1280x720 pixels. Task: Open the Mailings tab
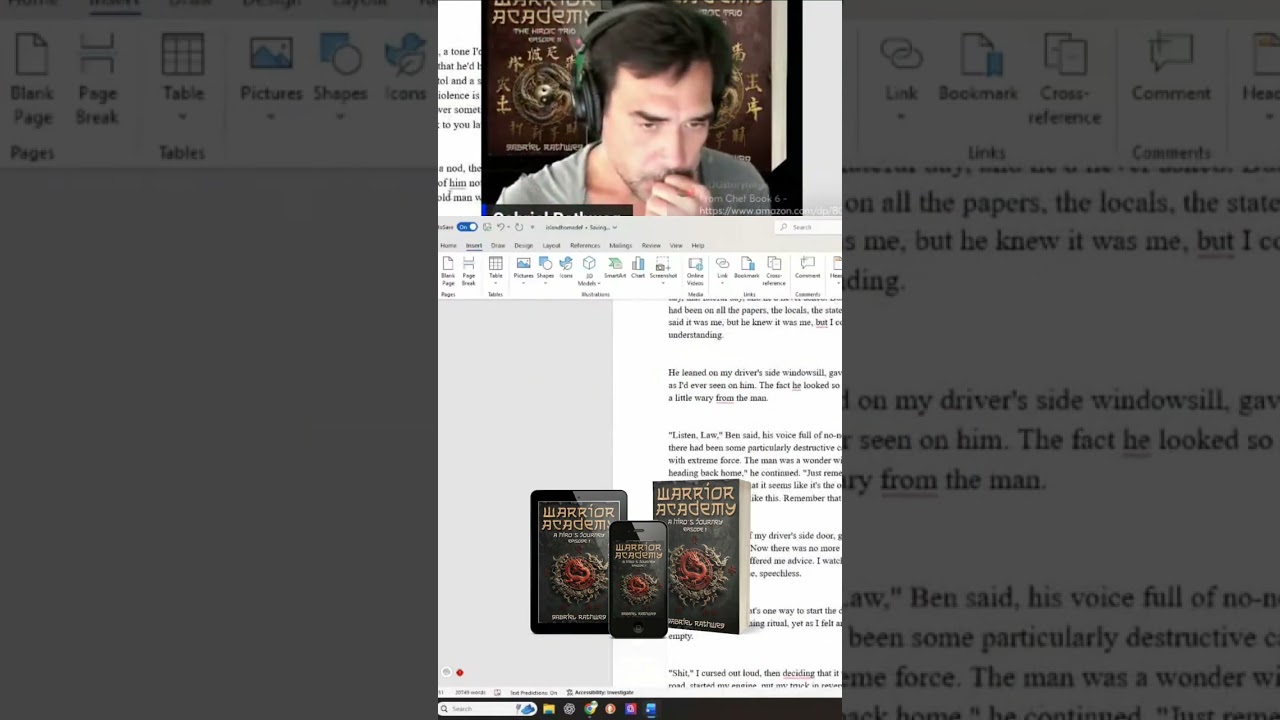click(621, 246)
